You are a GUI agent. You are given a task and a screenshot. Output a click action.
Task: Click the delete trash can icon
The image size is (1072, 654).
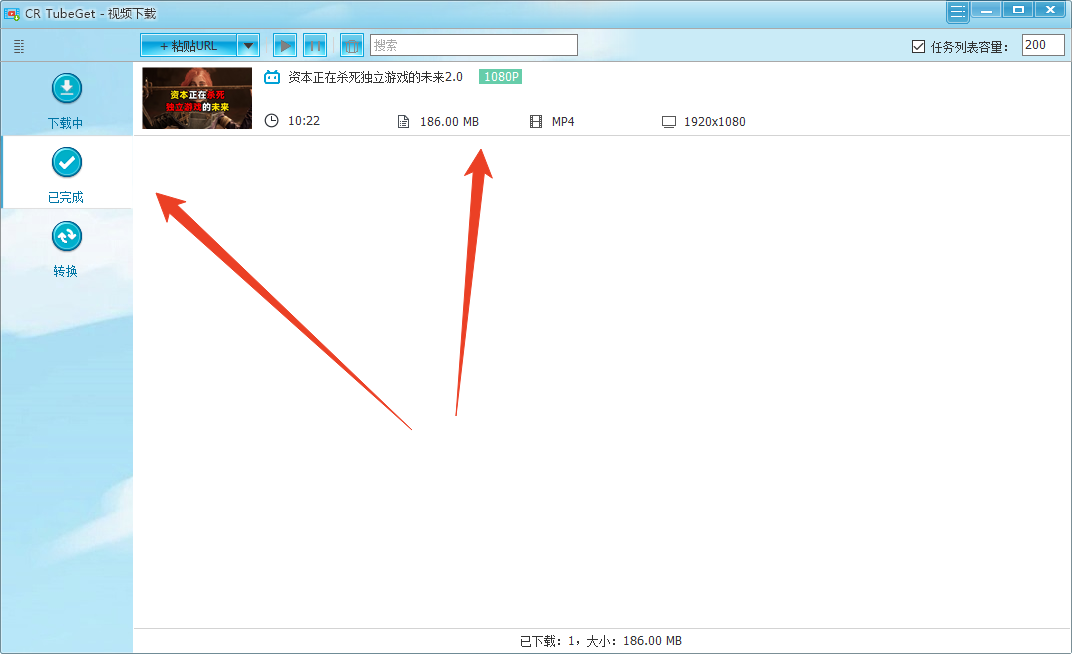pyautogui.click(x=351, y=46)
